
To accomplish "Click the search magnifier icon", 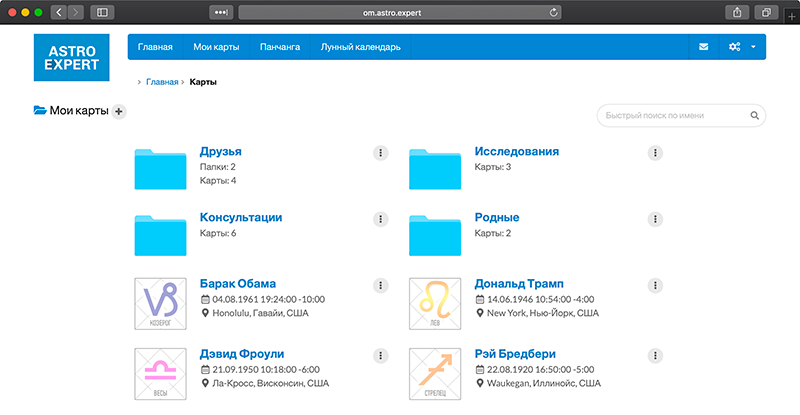I will coord(754,116).
